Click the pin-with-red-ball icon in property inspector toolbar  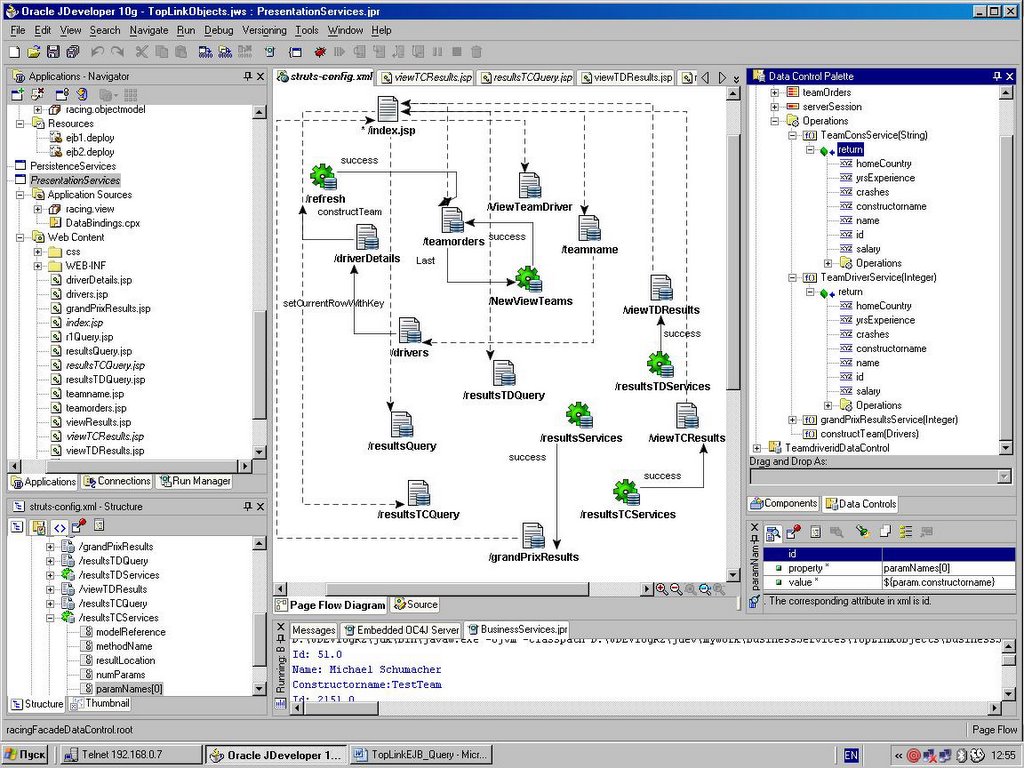pos(793,532)
